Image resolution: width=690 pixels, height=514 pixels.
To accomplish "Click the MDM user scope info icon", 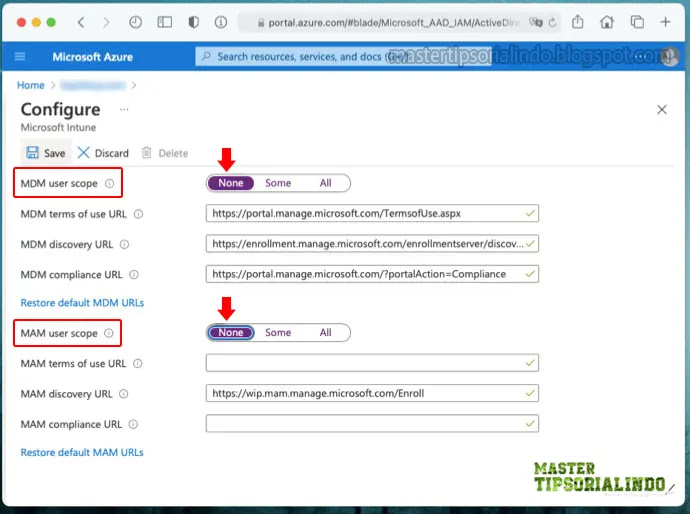I will coord(109,183).
